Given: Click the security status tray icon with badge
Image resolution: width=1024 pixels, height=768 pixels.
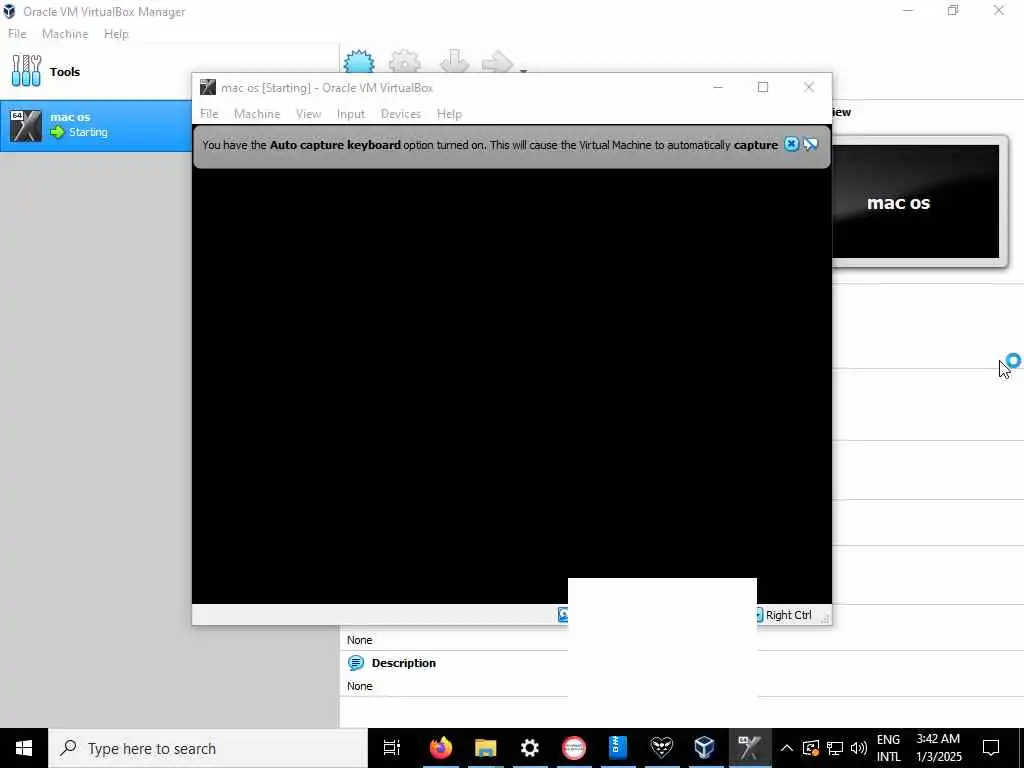Looking at the screenshot, I should (811, 748).
